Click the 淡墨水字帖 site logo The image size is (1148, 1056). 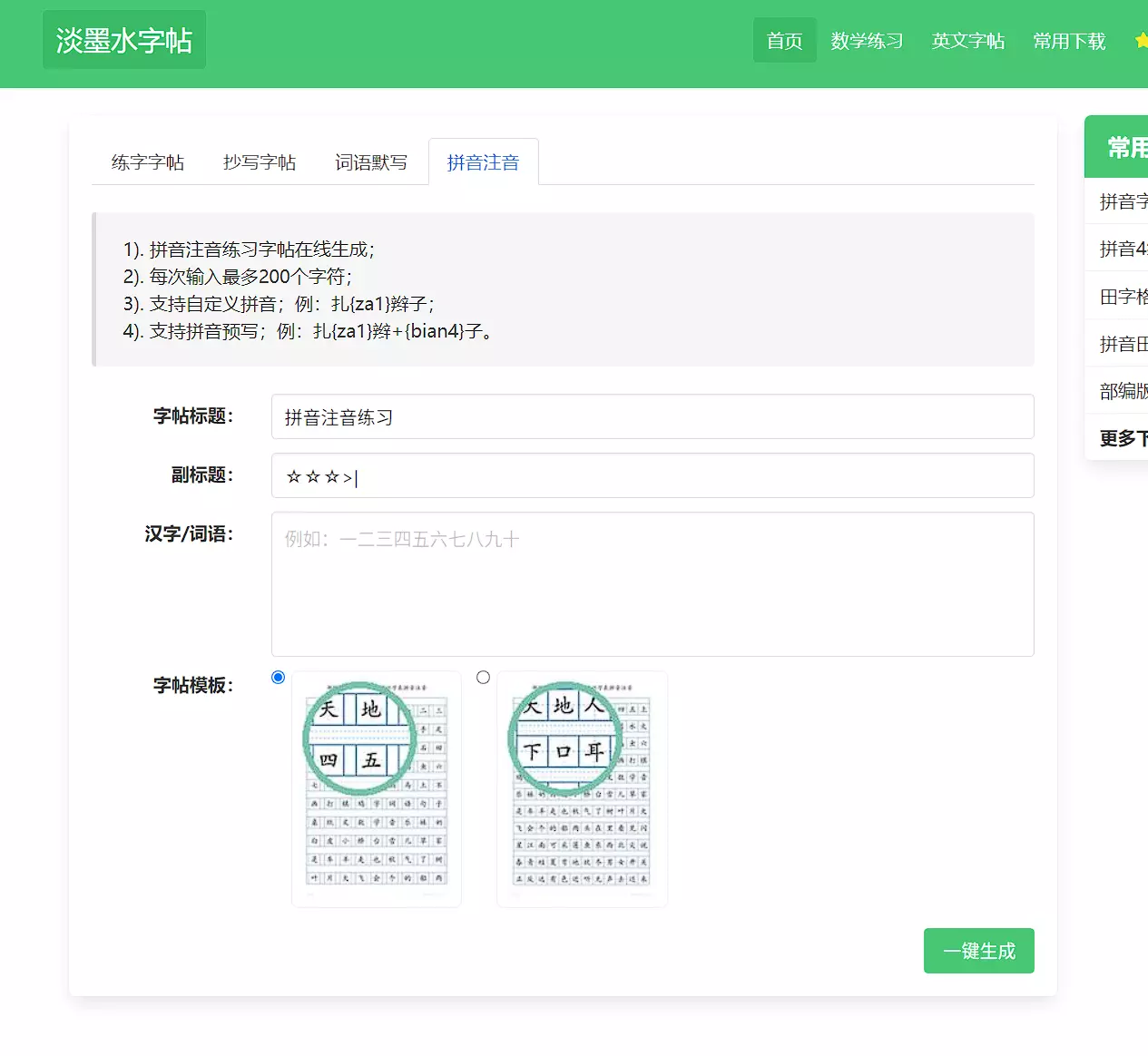[124, 40]
